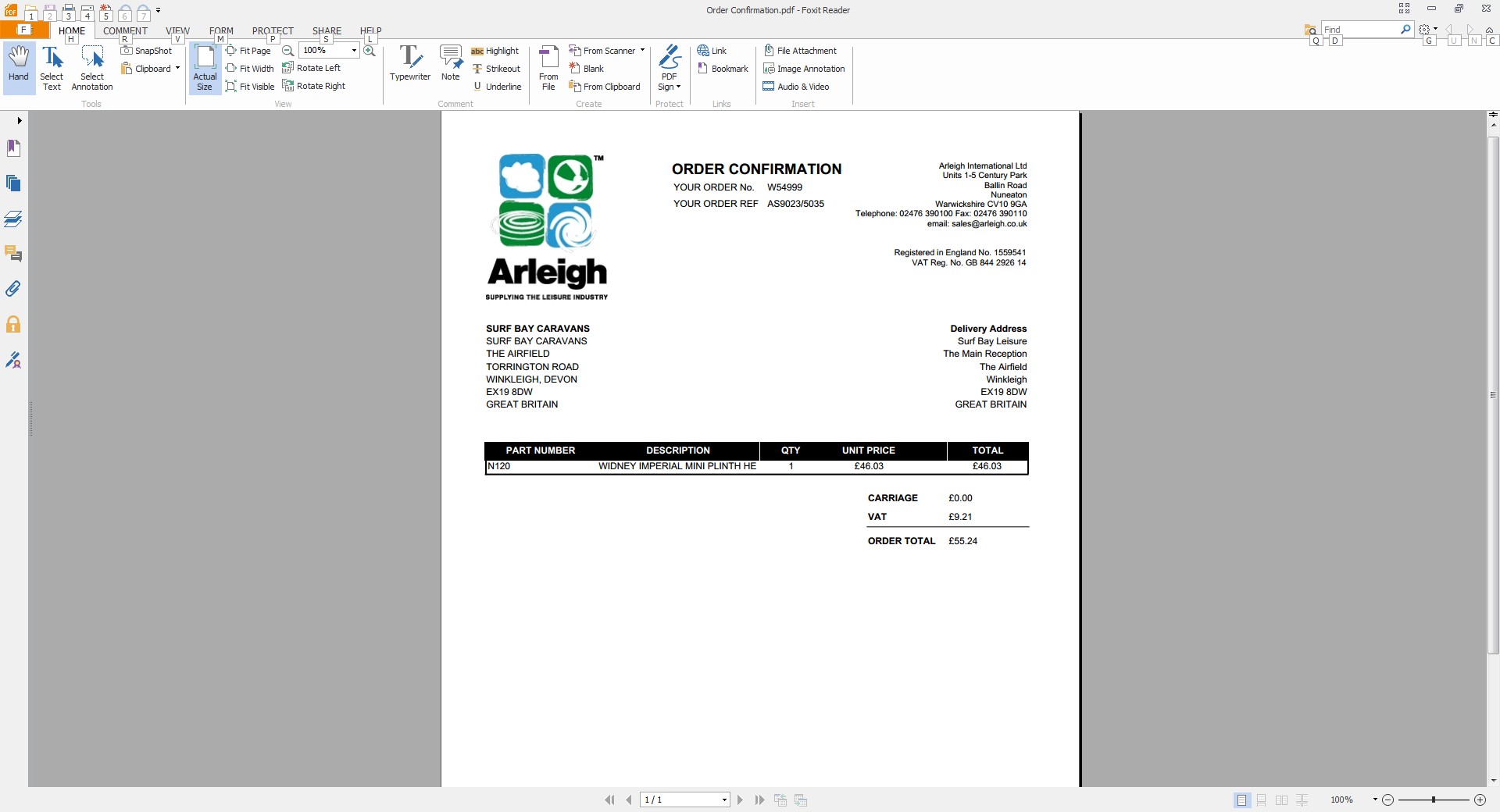The image size is (1500, 812).
Task: Insert a Link
Action: [x=712, y=51]
